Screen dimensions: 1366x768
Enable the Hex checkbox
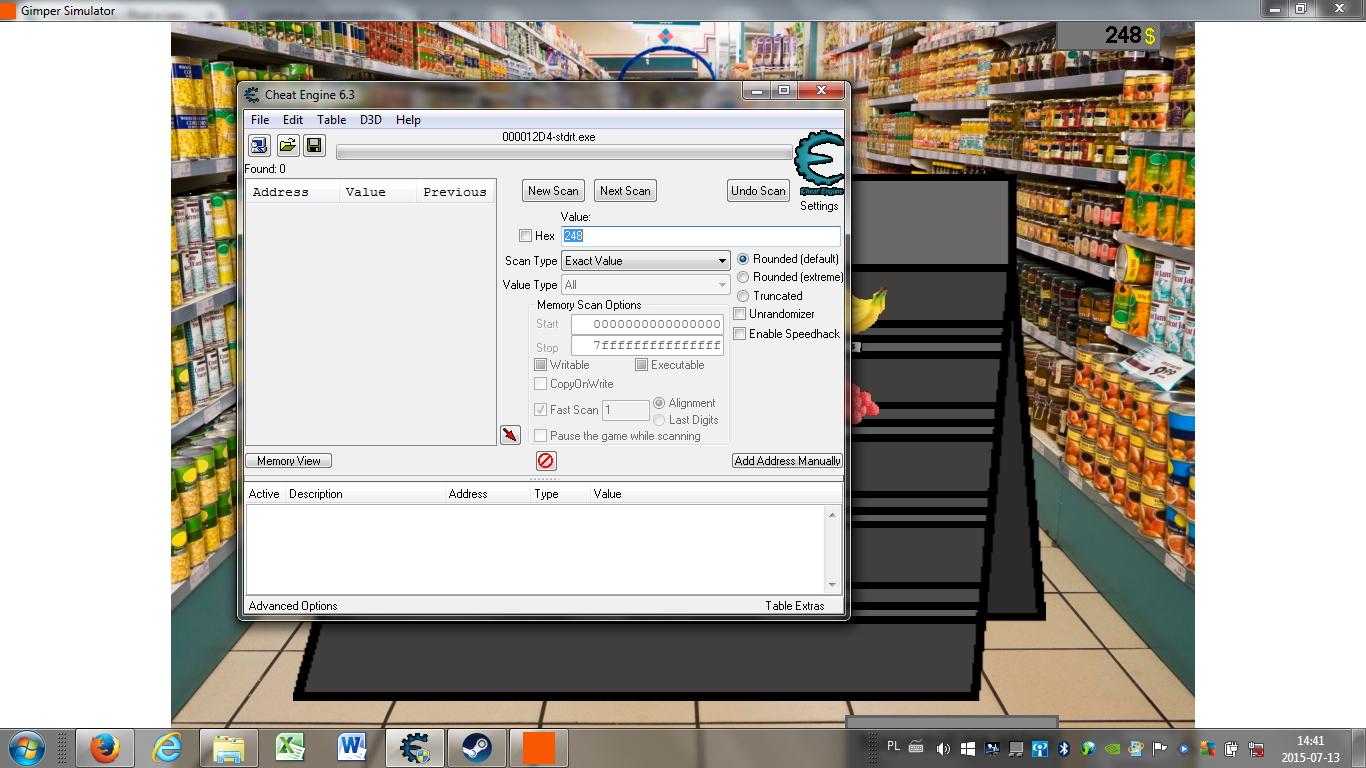pos(526,236)
